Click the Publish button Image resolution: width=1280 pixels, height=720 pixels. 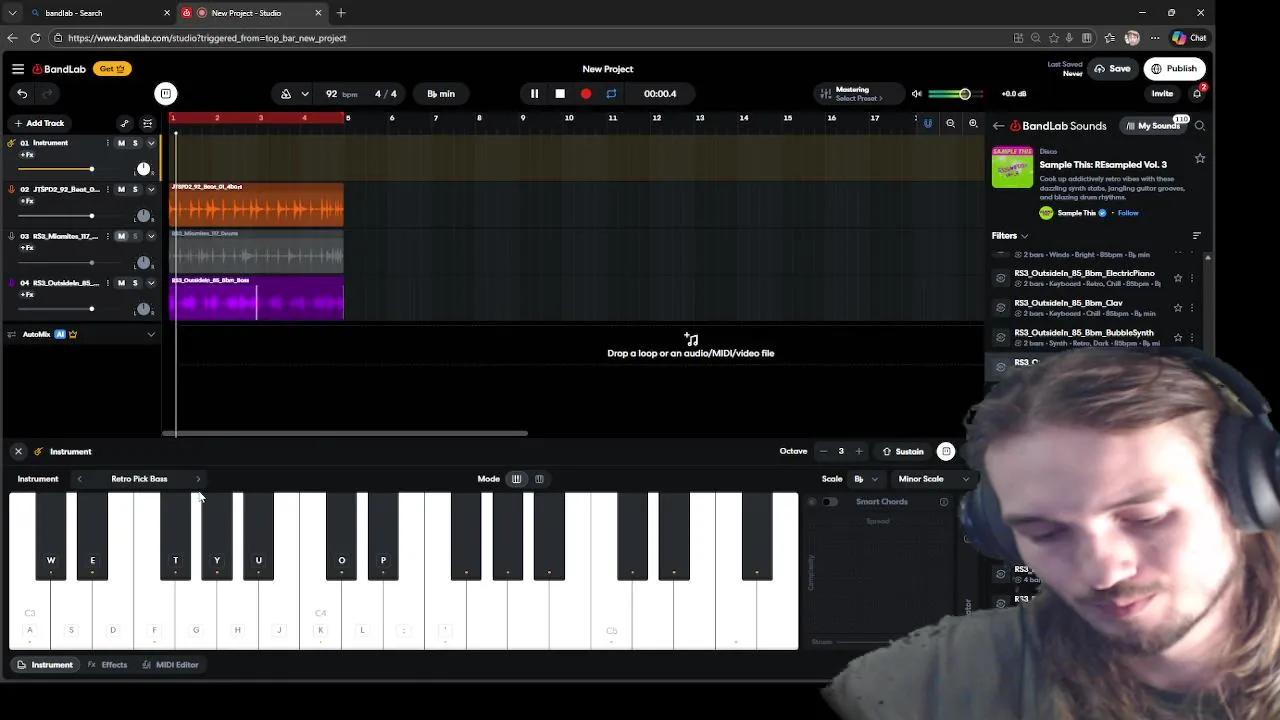pos(1174,69)
